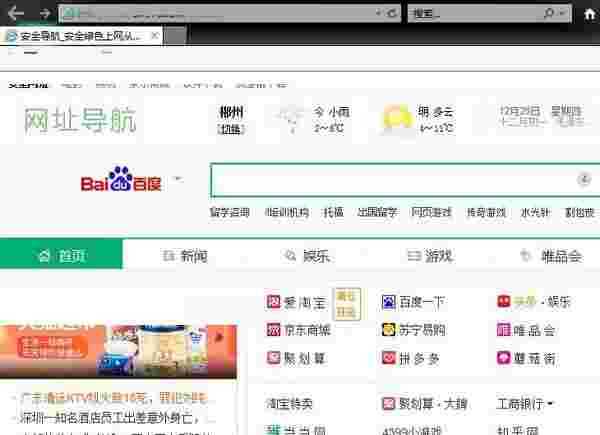This screenshot has width=600, height=435.
Task: Switch to the 首页 tab
Action: point(61,255)
